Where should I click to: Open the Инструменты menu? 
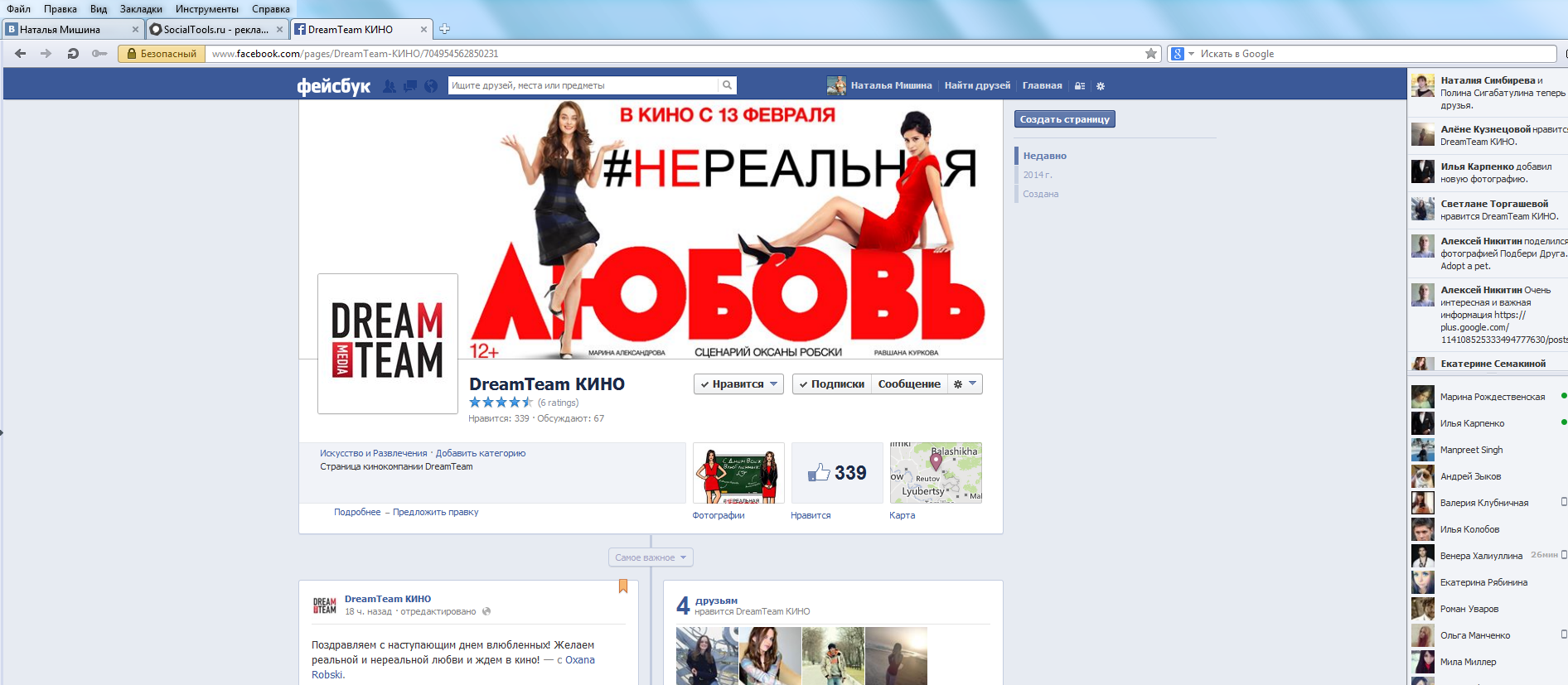(207, 9)
